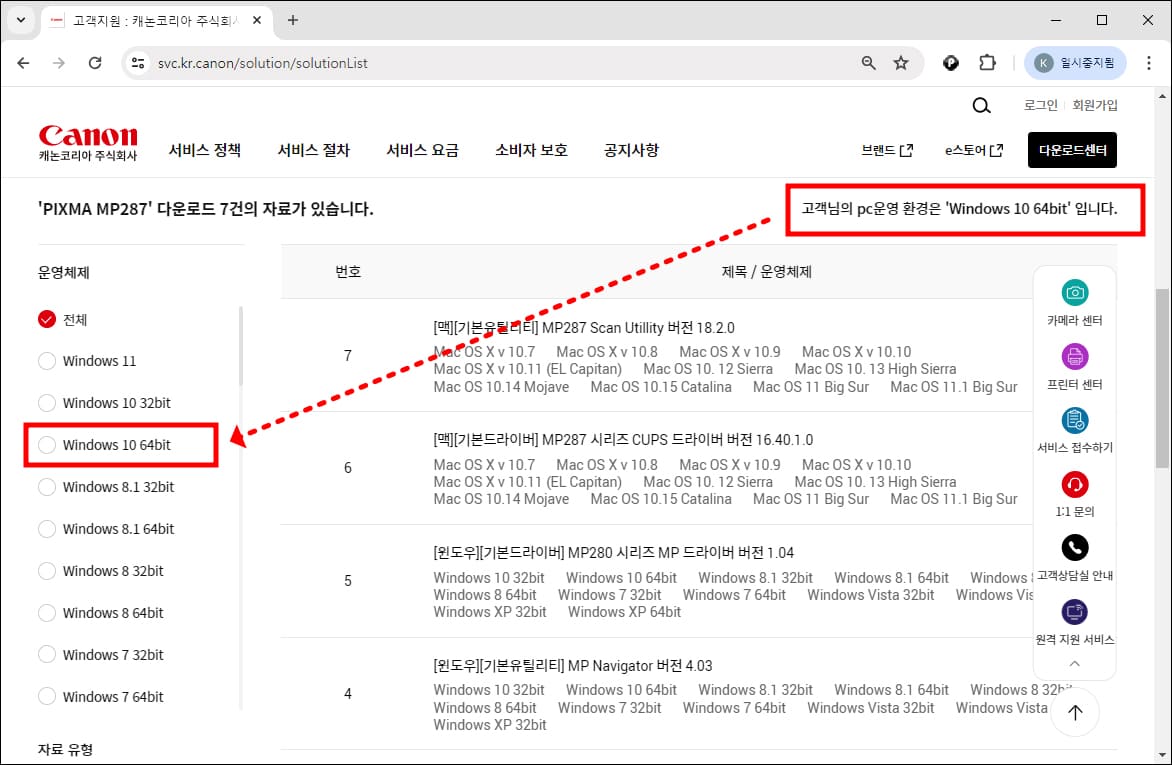The width and height of the screenshot is (1172, 765).
Task: Open the 원격 지원 서비스 icon
Action: (1075, 612)
